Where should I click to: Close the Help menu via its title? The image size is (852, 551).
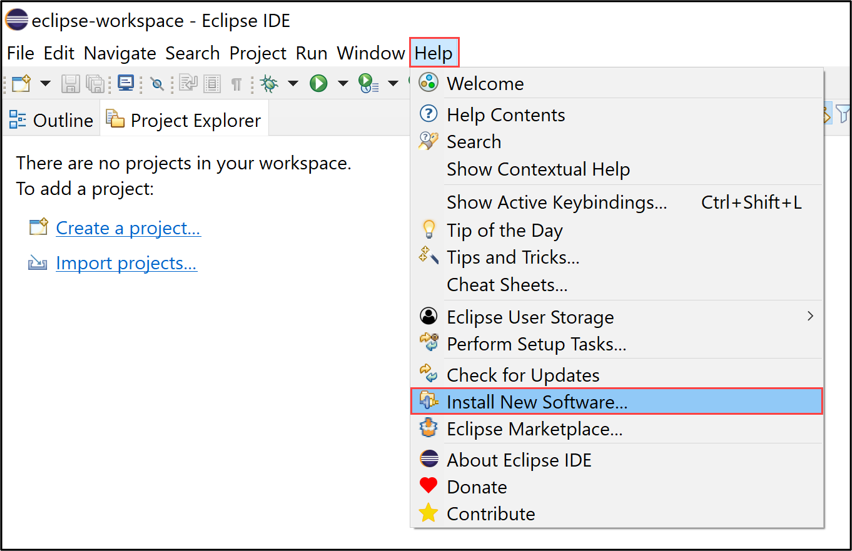[x=434, y=53]
